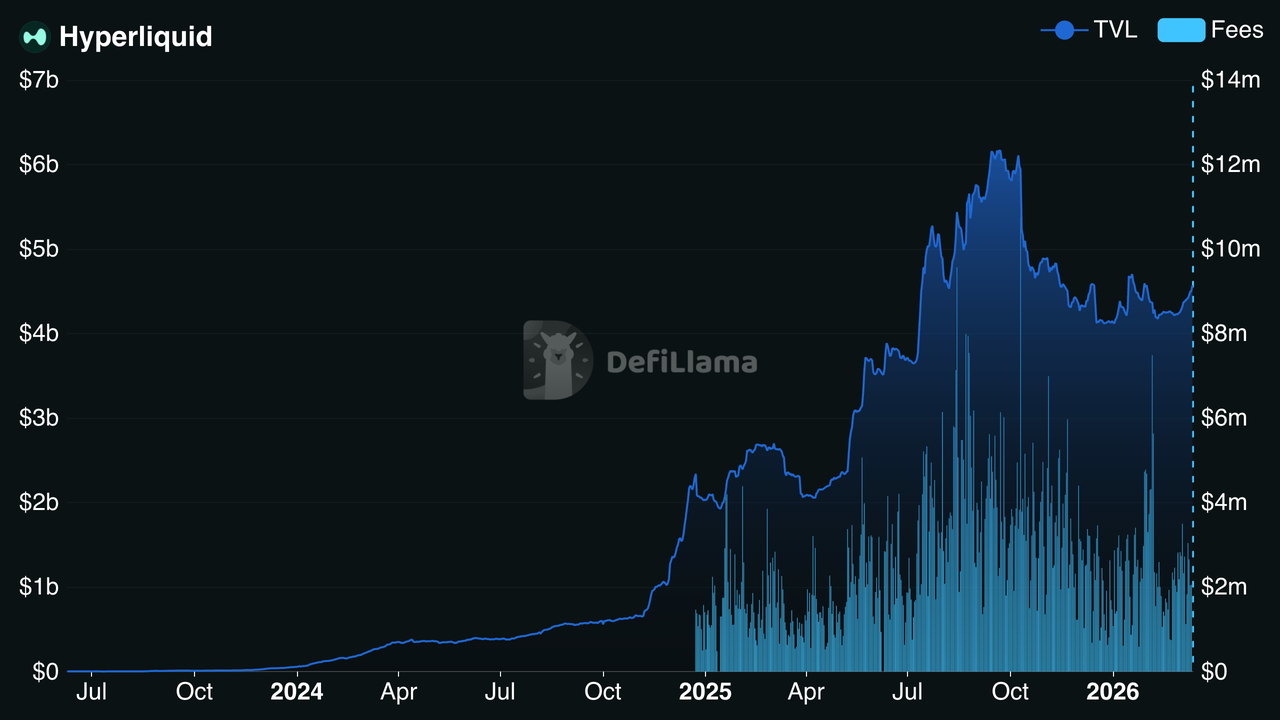Click the $4b left axis label

click(x=39, y=333)
